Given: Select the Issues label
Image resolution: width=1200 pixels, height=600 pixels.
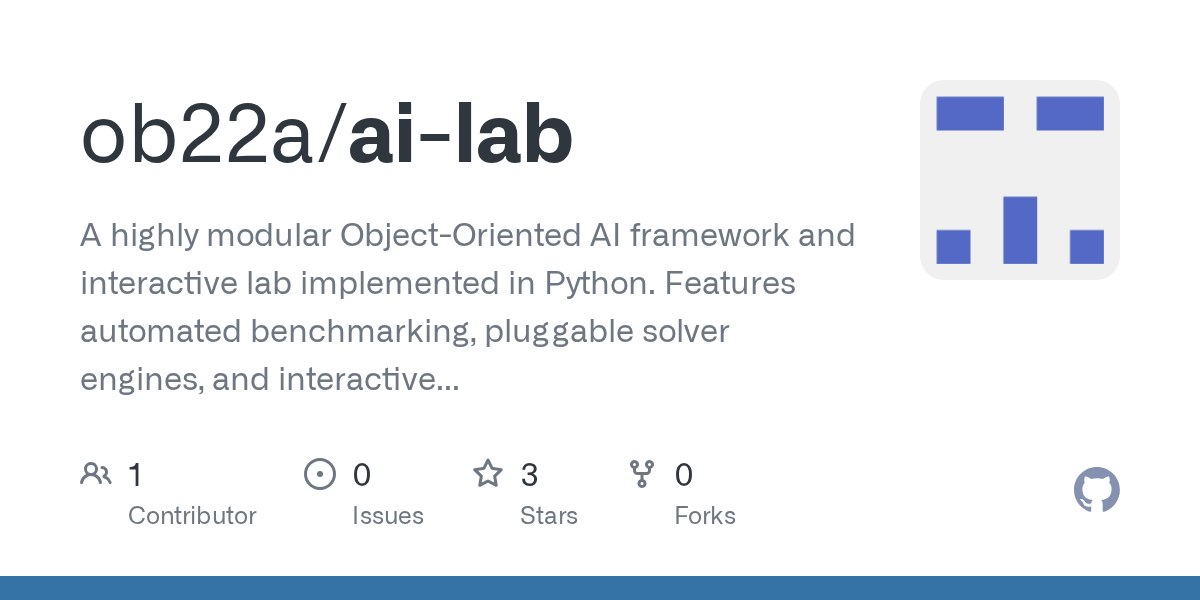Looking at the screenshot, I should [x=388, y=516].
